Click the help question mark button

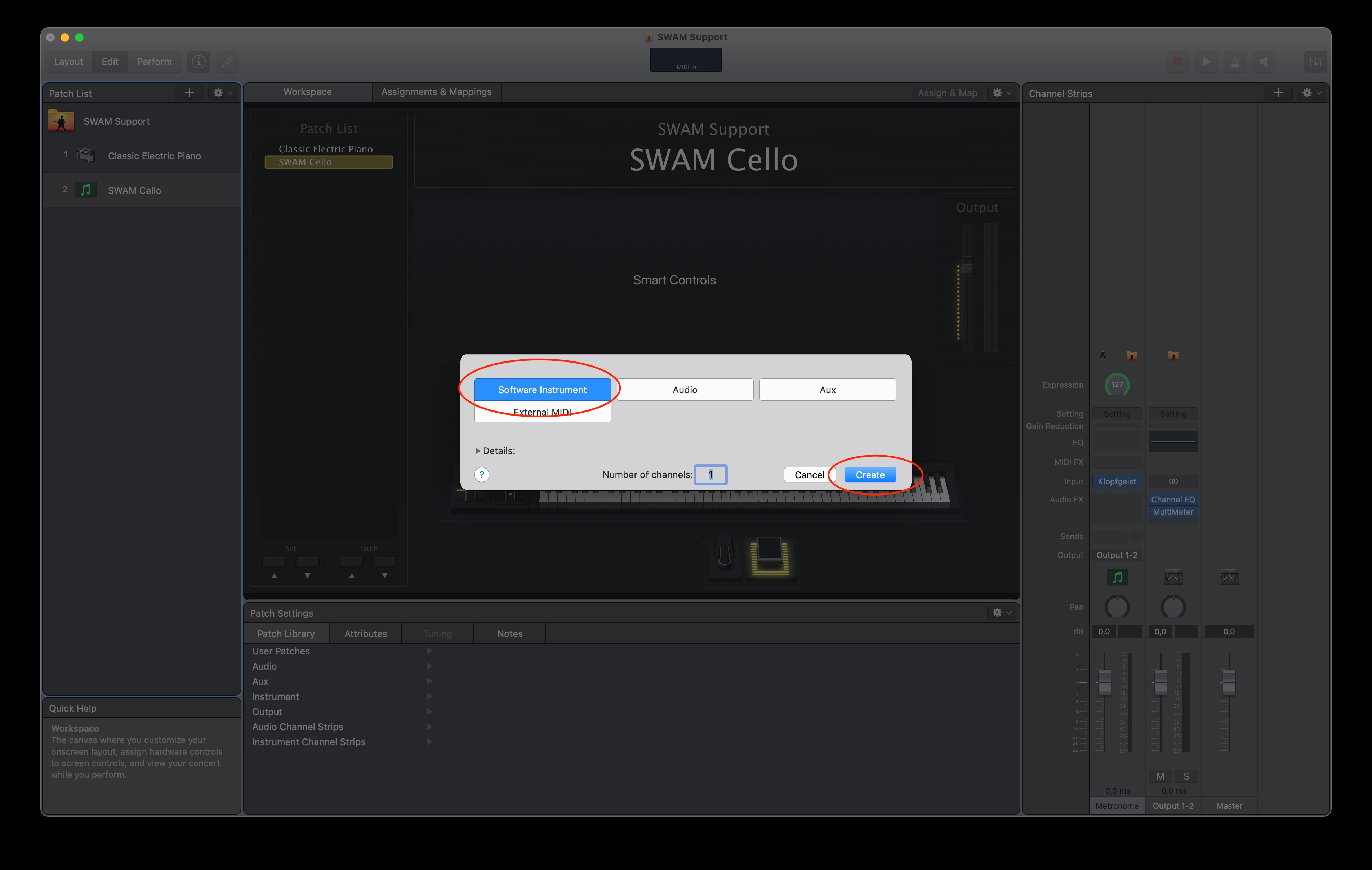click(x=481, y=475)
